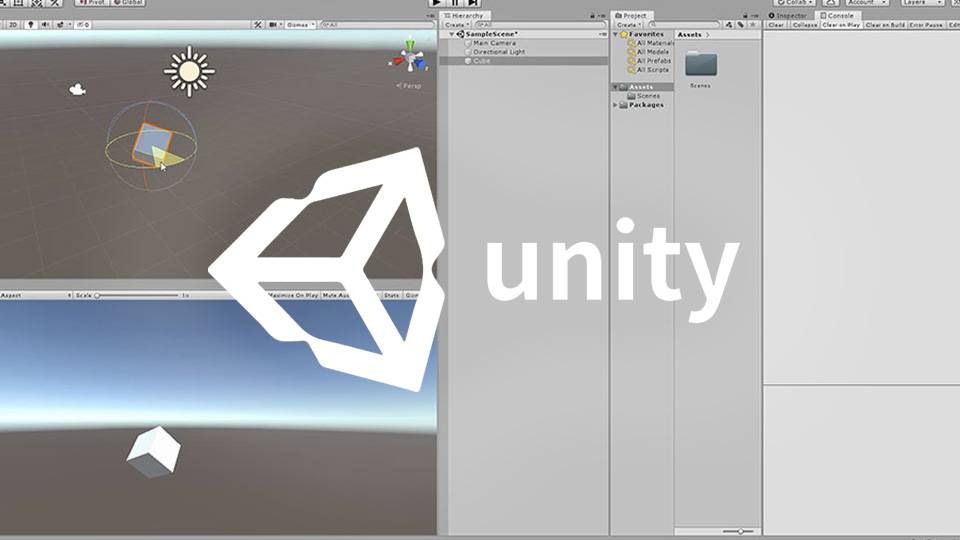Click the Step frame button

pos(473,2)
